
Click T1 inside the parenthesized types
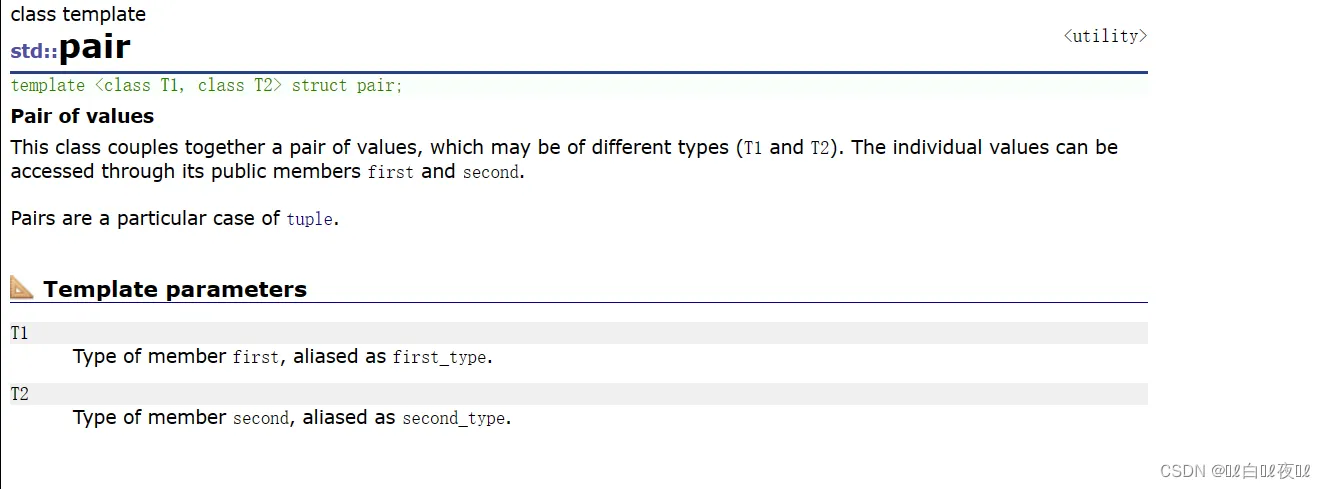point(754,148)
